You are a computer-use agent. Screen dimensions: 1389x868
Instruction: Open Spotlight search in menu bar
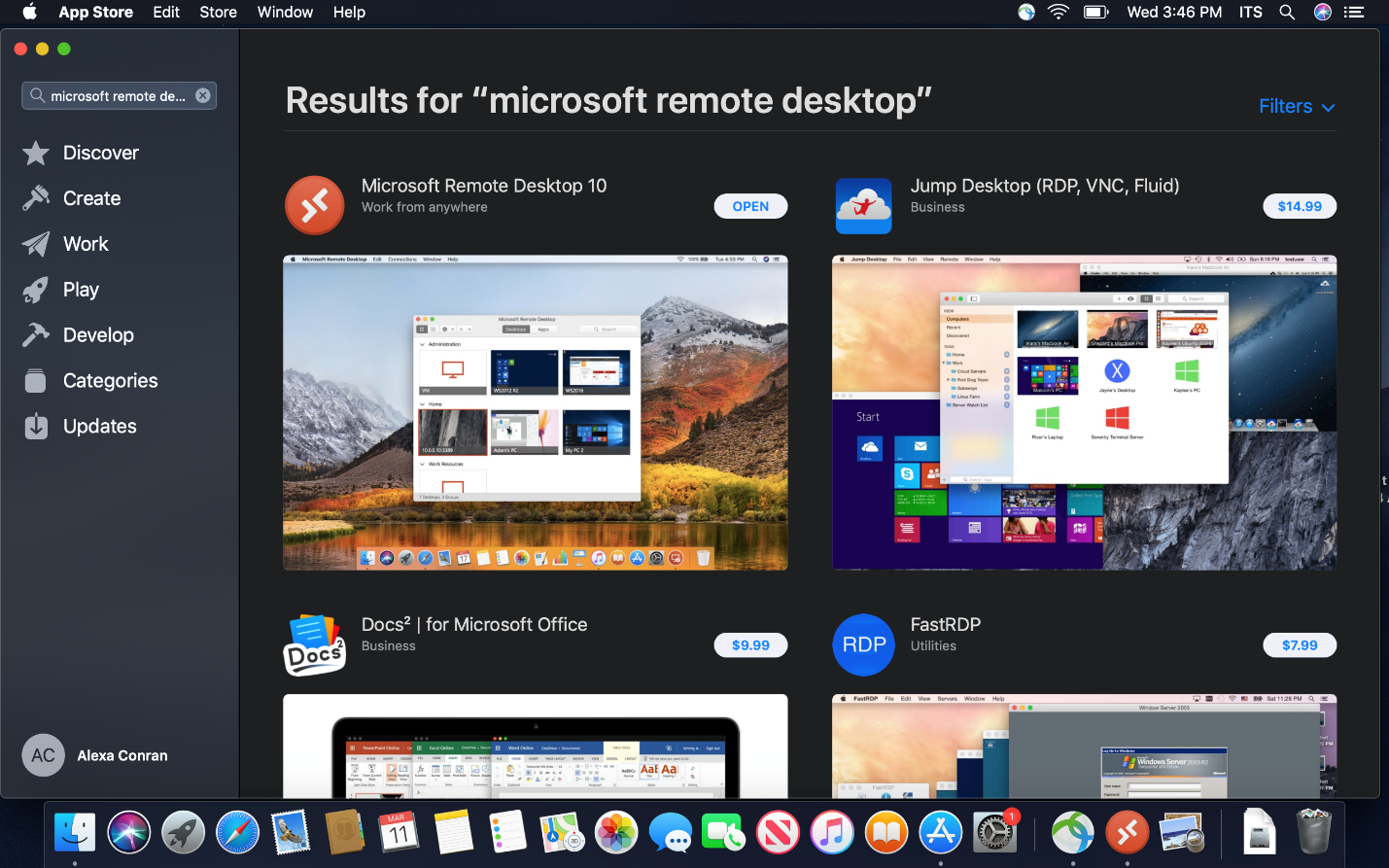(1287, 12)
